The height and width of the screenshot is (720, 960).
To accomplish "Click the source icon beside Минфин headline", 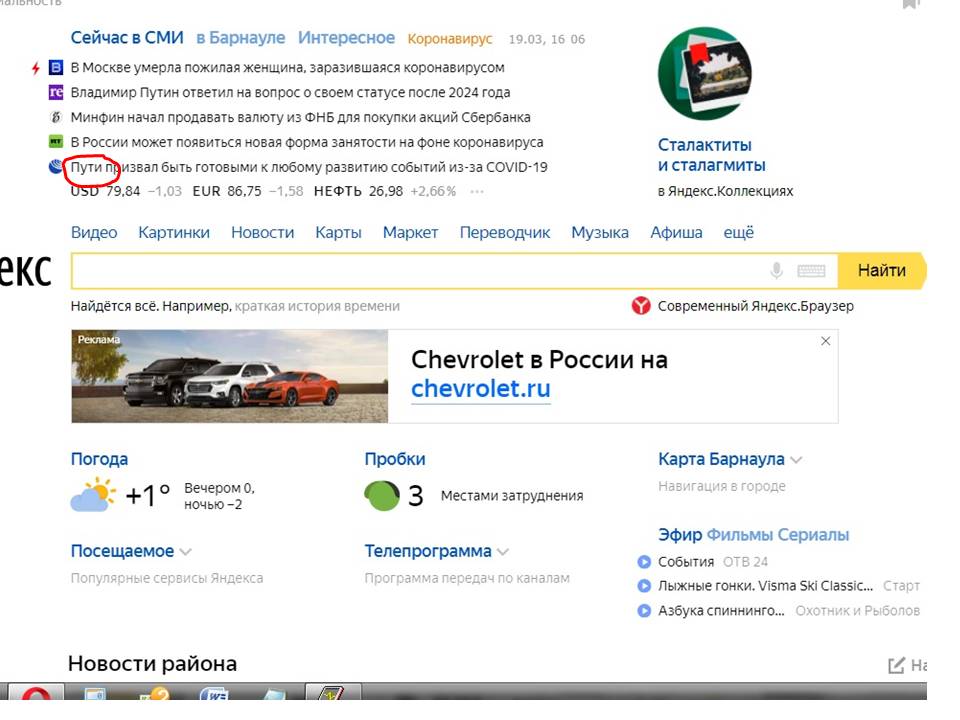I will (x=56, y=117).
